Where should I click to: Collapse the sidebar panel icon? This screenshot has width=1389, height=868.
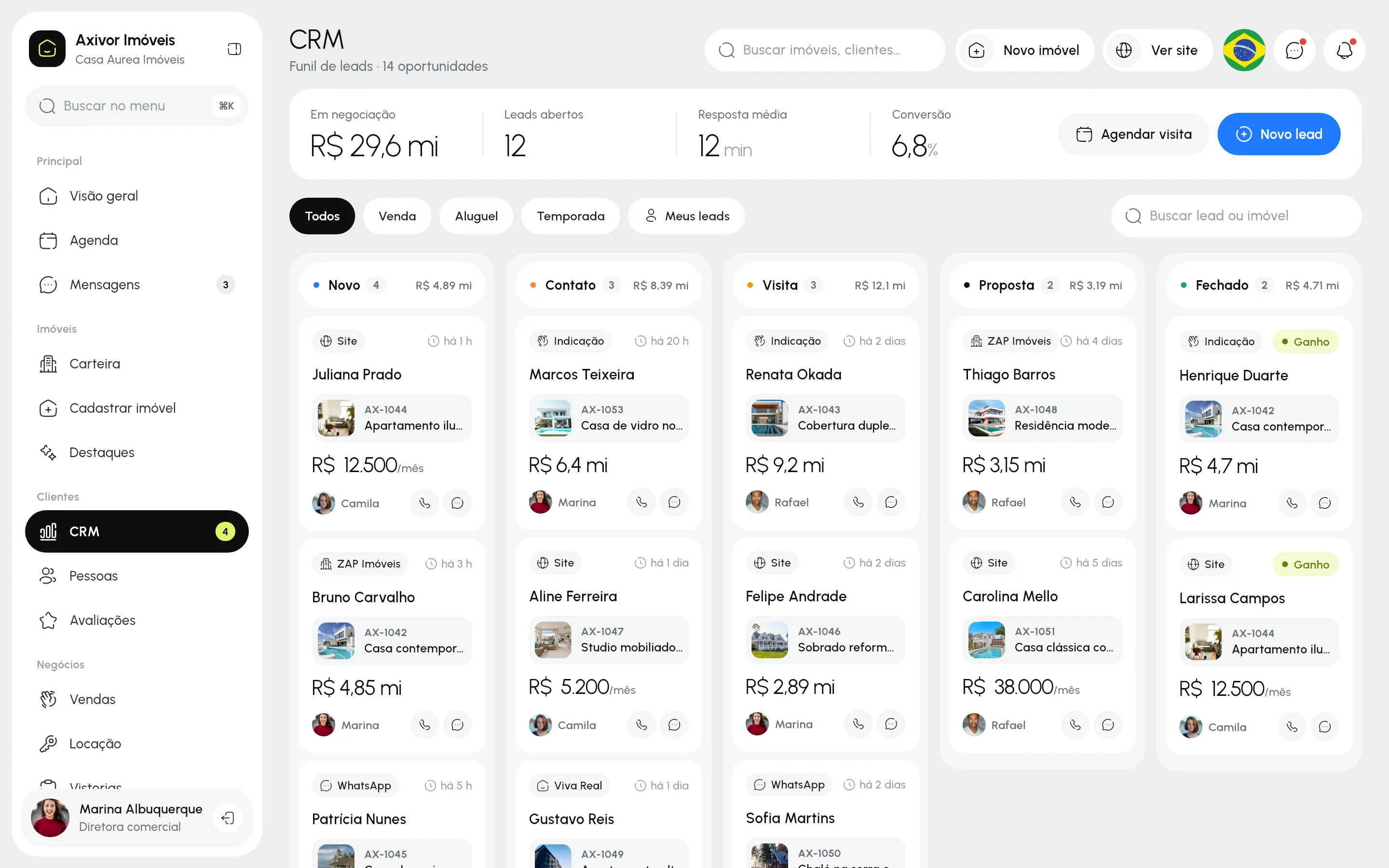tap(234, 49)
